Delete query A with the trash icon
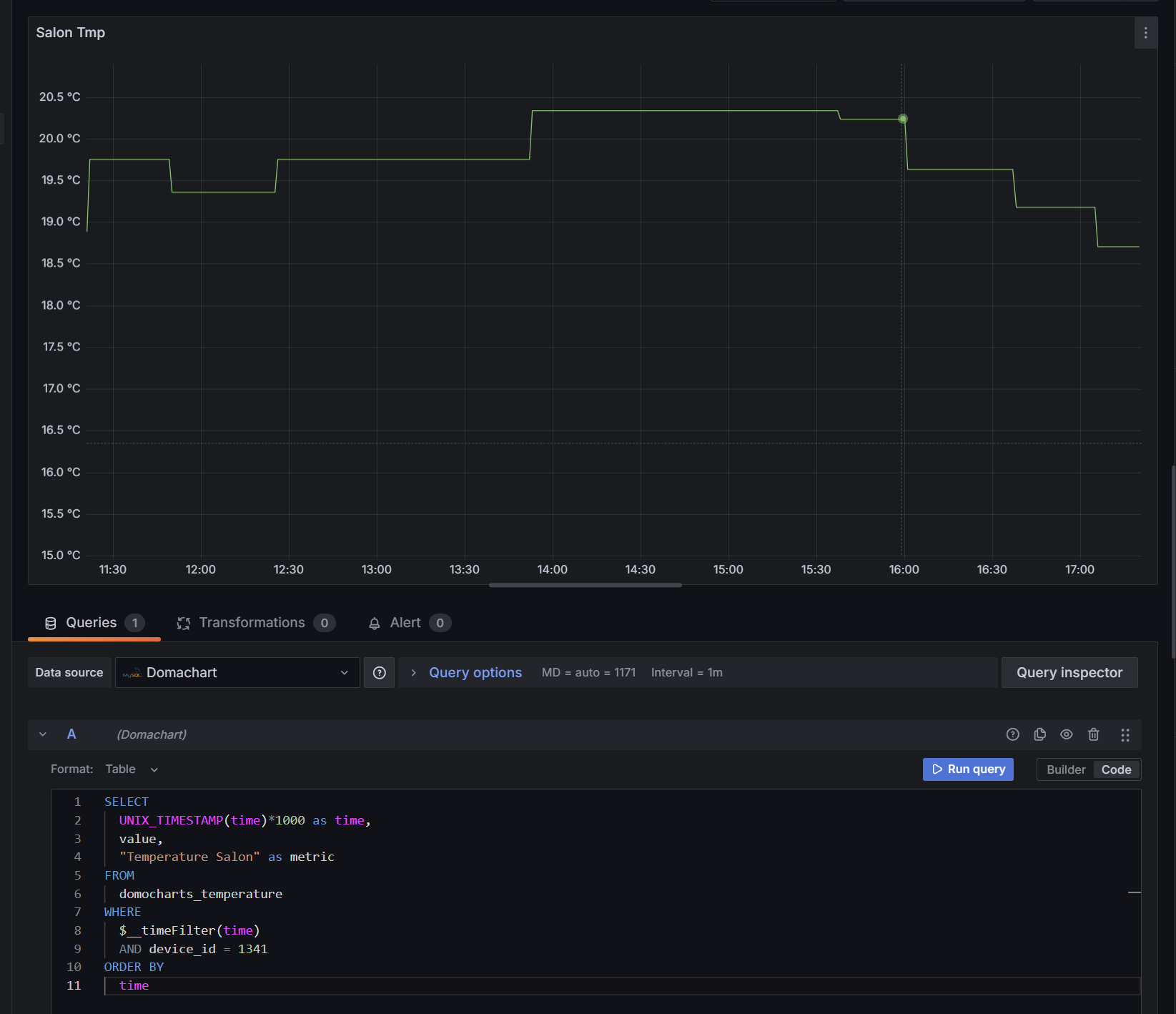1176x1014 pixels. [x=1093, y=734]
